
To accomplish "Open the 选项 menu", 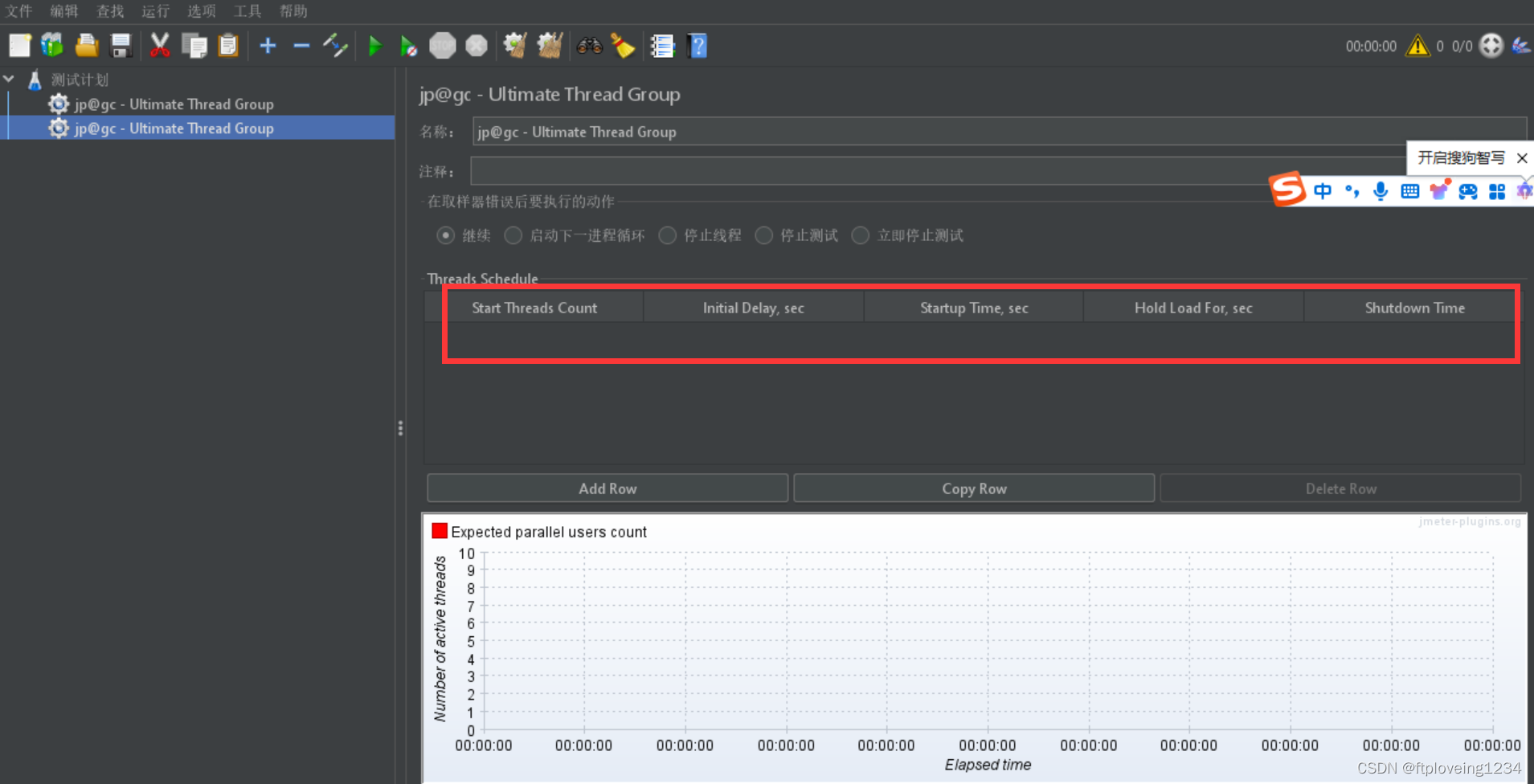I will pos(202,11).
